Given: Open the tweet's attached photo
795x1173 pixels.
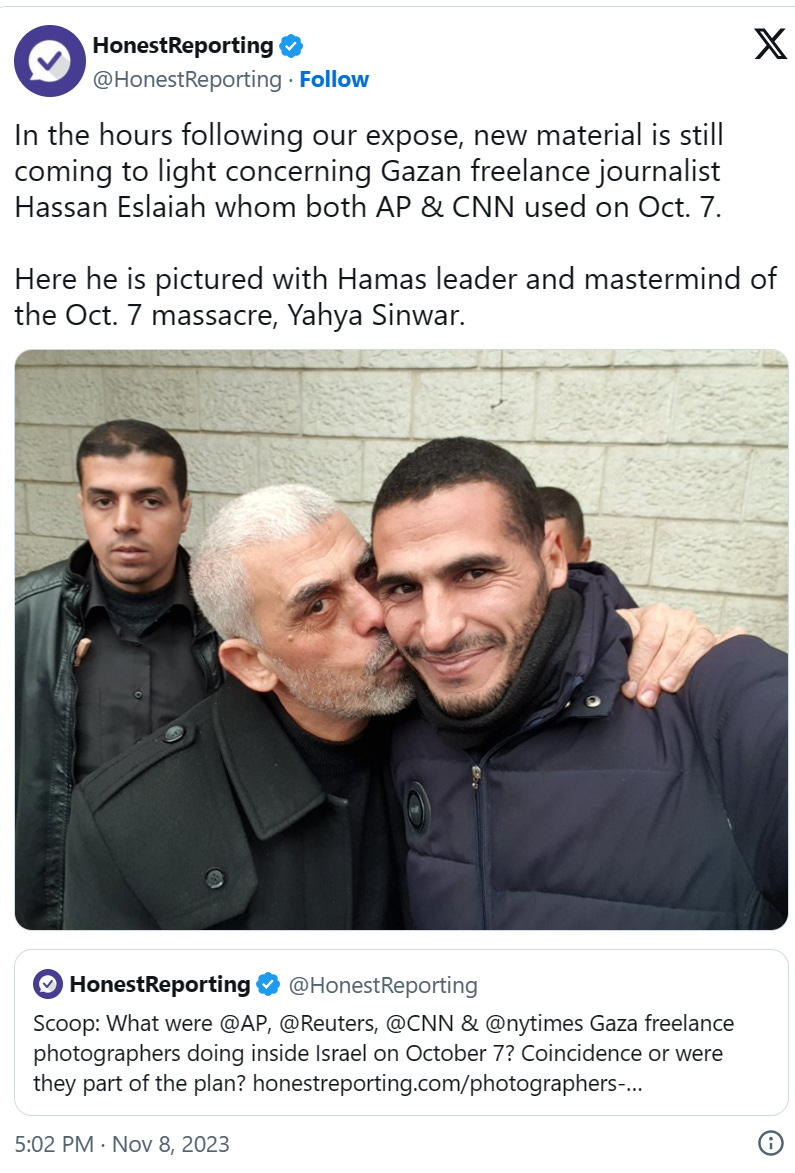Looking at the screenshot, I should [x=401, y=640].
